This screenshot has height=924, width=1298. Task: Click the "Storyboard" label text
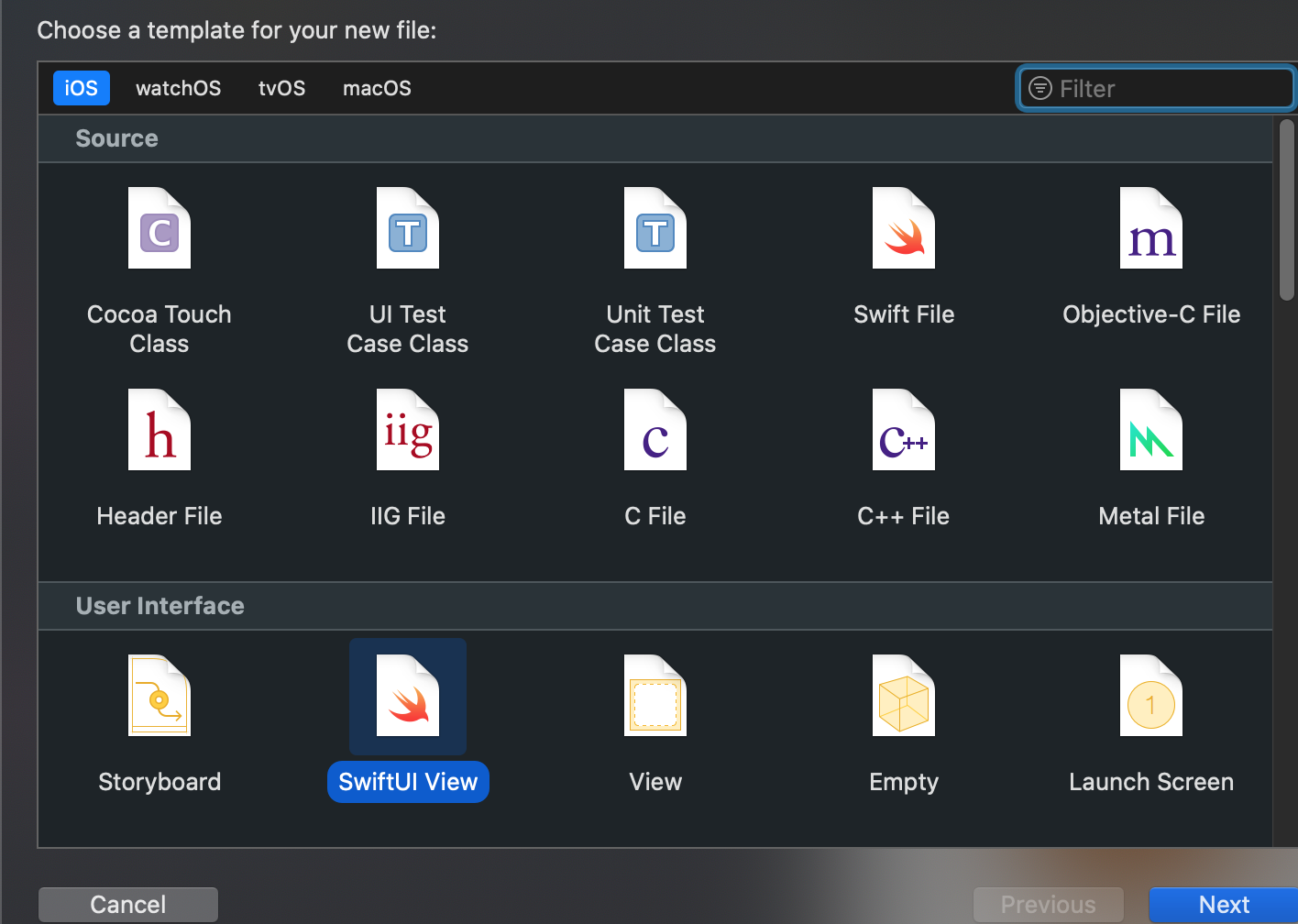tap(159, 782)
